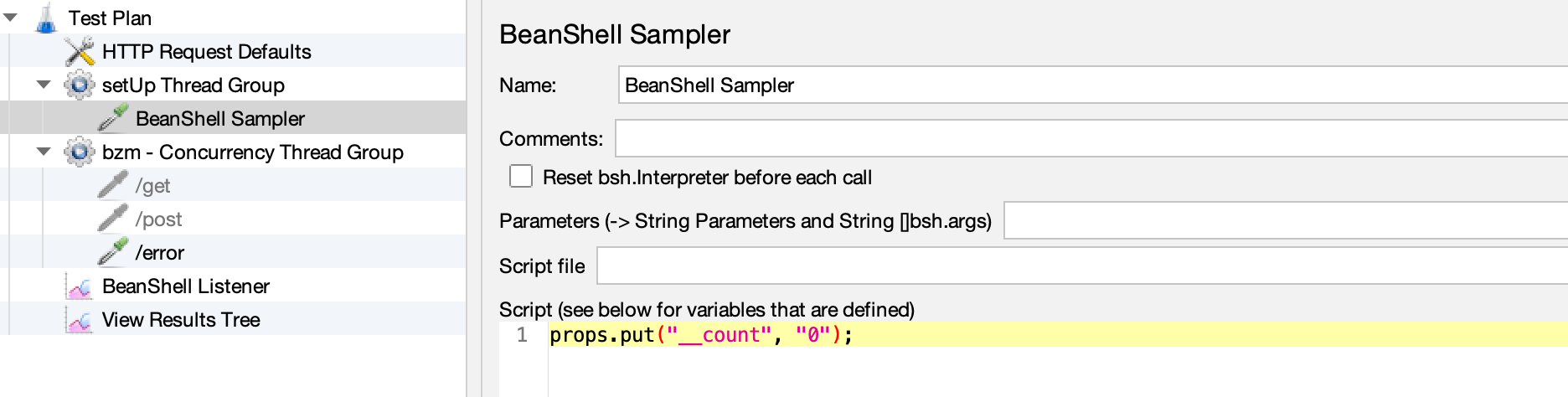Click the Test Plan flask icon
The height and width of the screenshot is (397, 1568).
click(x=46, y=18)
